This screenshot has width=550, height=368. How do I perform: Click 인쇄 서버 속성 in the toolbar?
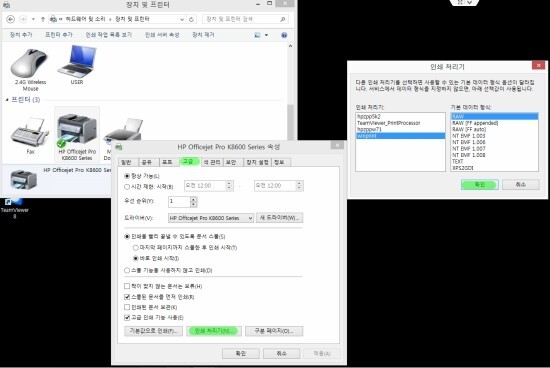pyautogui.click(x=162, y=35)
